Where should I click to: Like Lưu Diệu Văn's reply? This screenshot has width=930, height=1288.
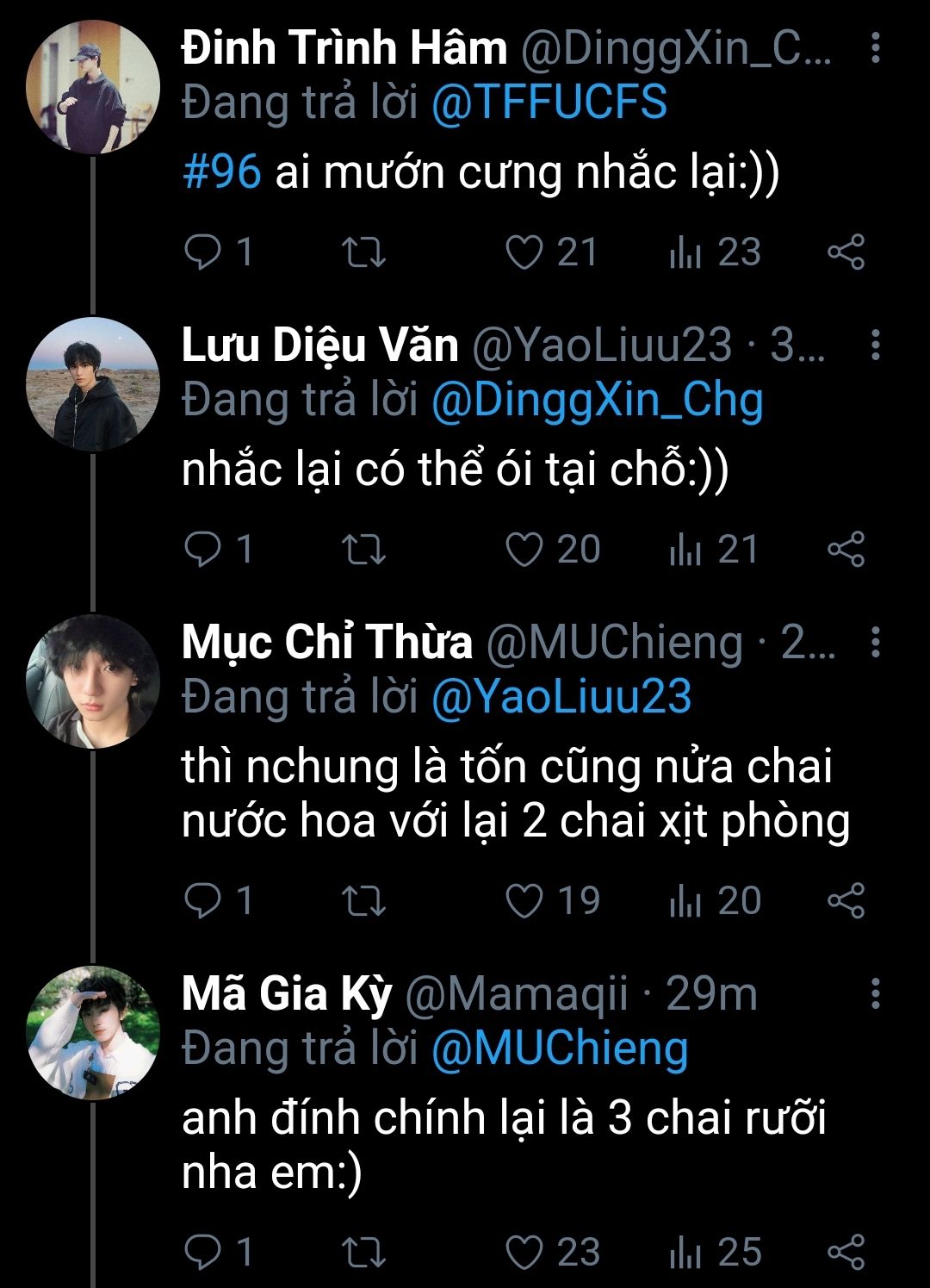[524, 550]
